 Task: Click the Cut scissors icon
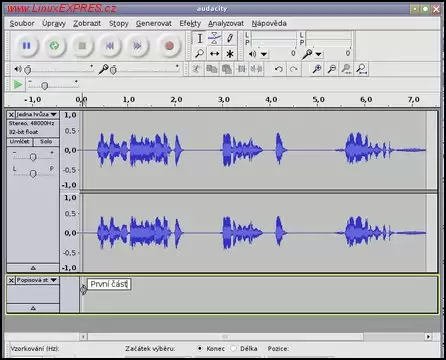[196, 69]
